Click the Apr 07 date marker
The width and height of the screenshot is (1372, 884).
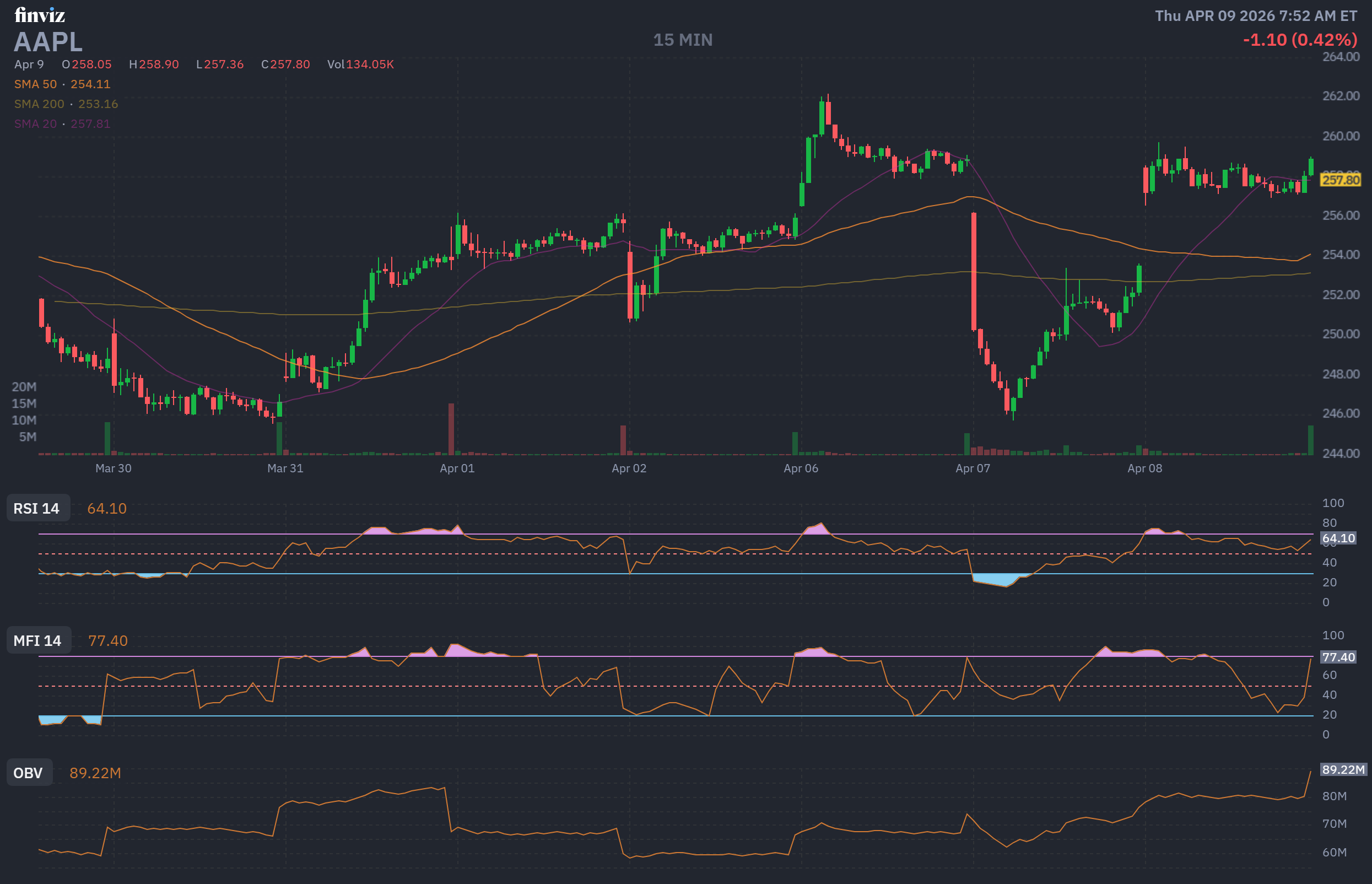[972, 468]
